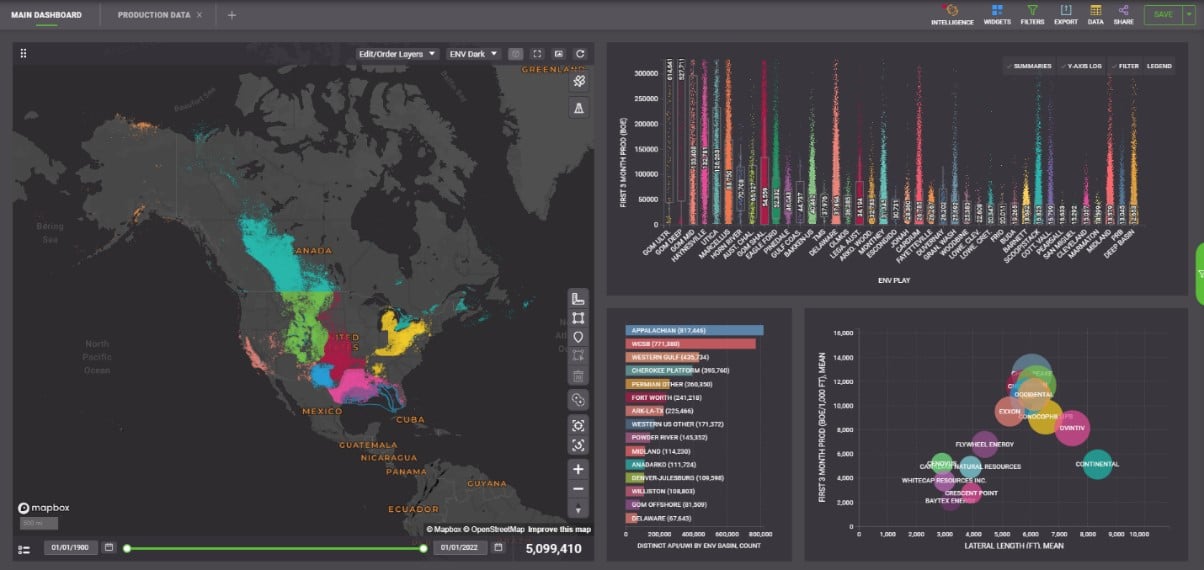Open the ENV Dark basemap dropdown
1204x570 pixels.
pos(472,54)
